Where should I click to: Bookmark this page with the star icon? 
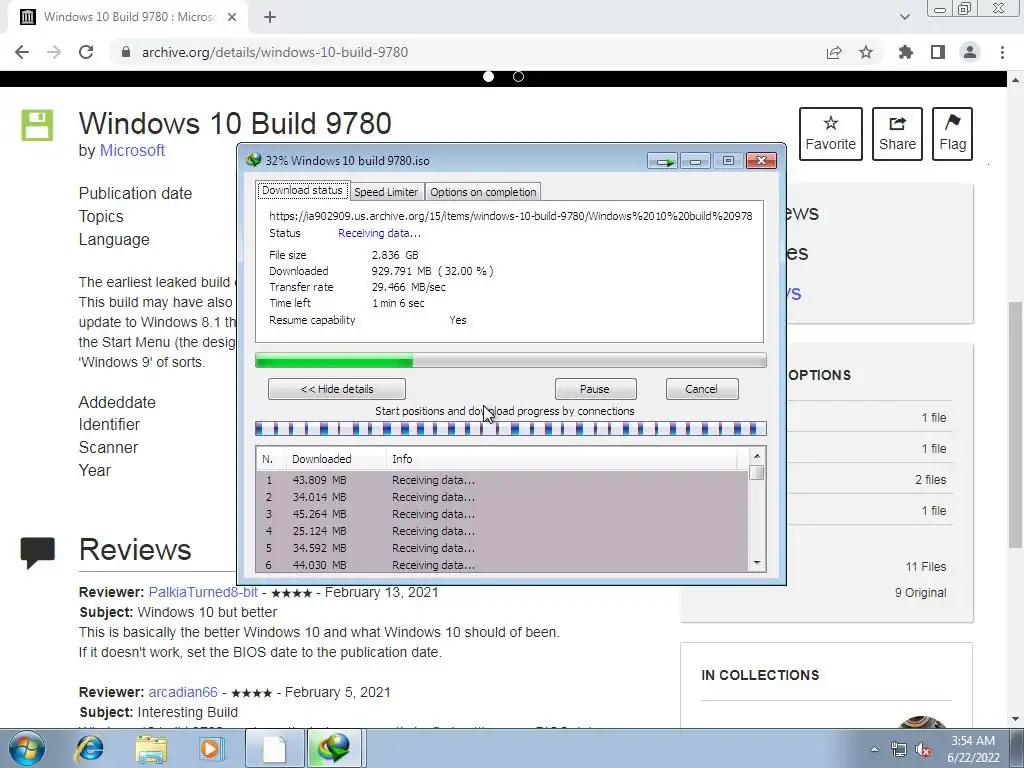tap(866, 52)
